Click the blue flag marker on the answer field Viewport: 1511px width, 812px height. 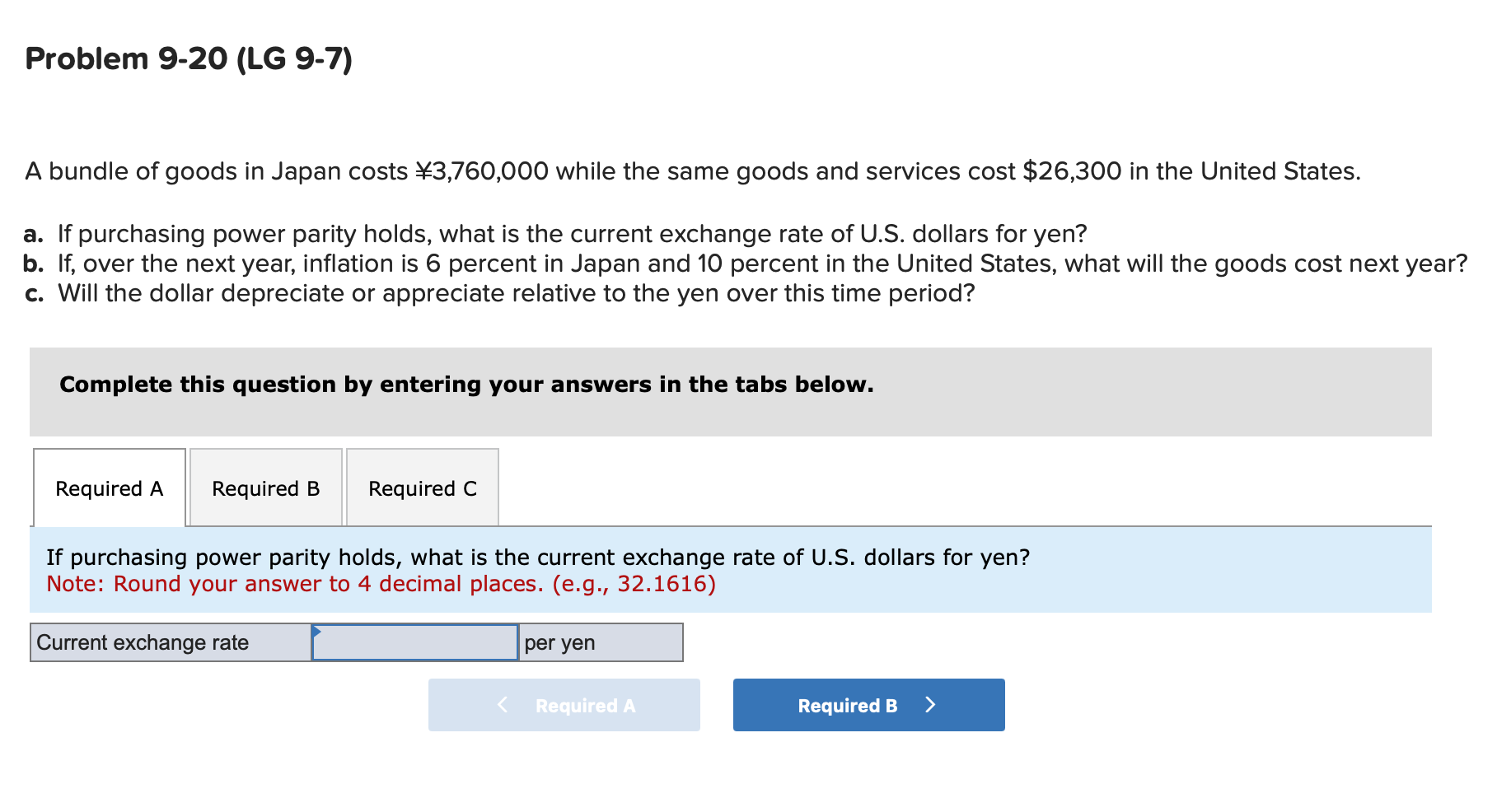pos(317,632)
